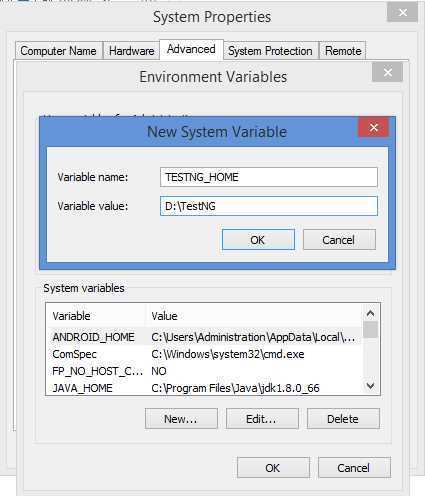This screenshot has width=425, height=496.
Task: Select the ANDROID_HOME variable row
Action: 203,337
